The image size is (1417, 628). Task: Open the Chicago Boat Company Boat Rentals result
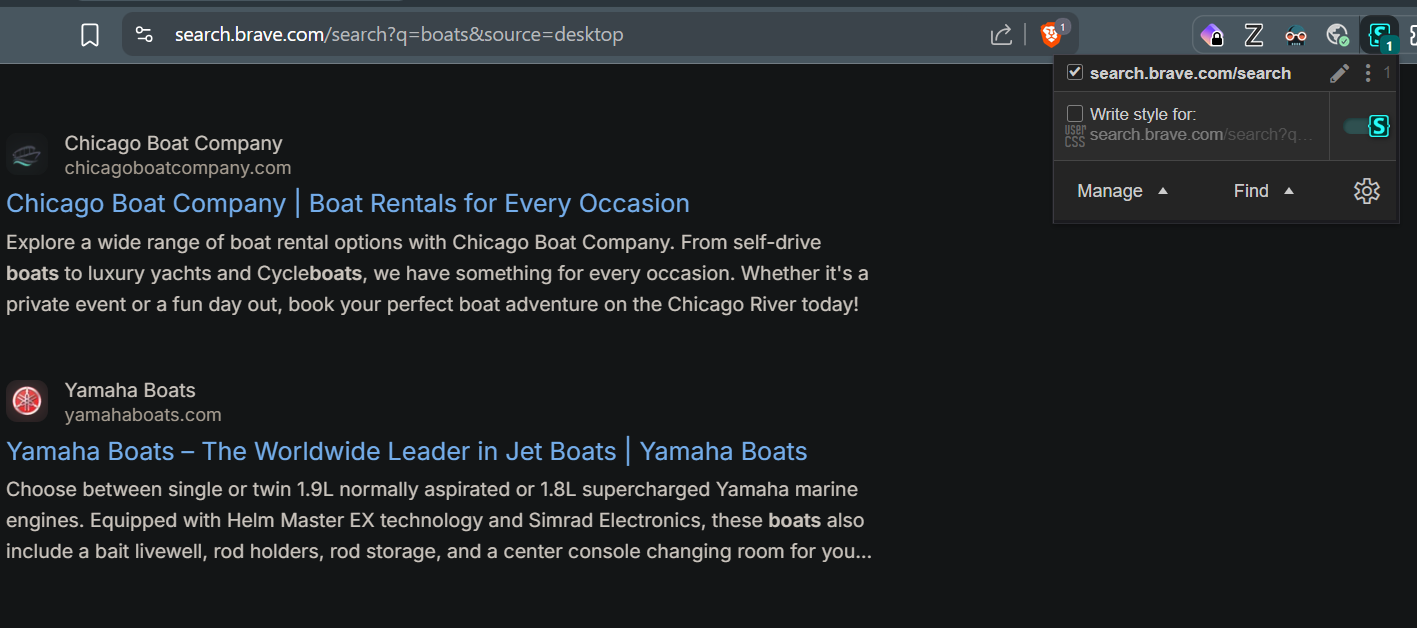point(348,203)
